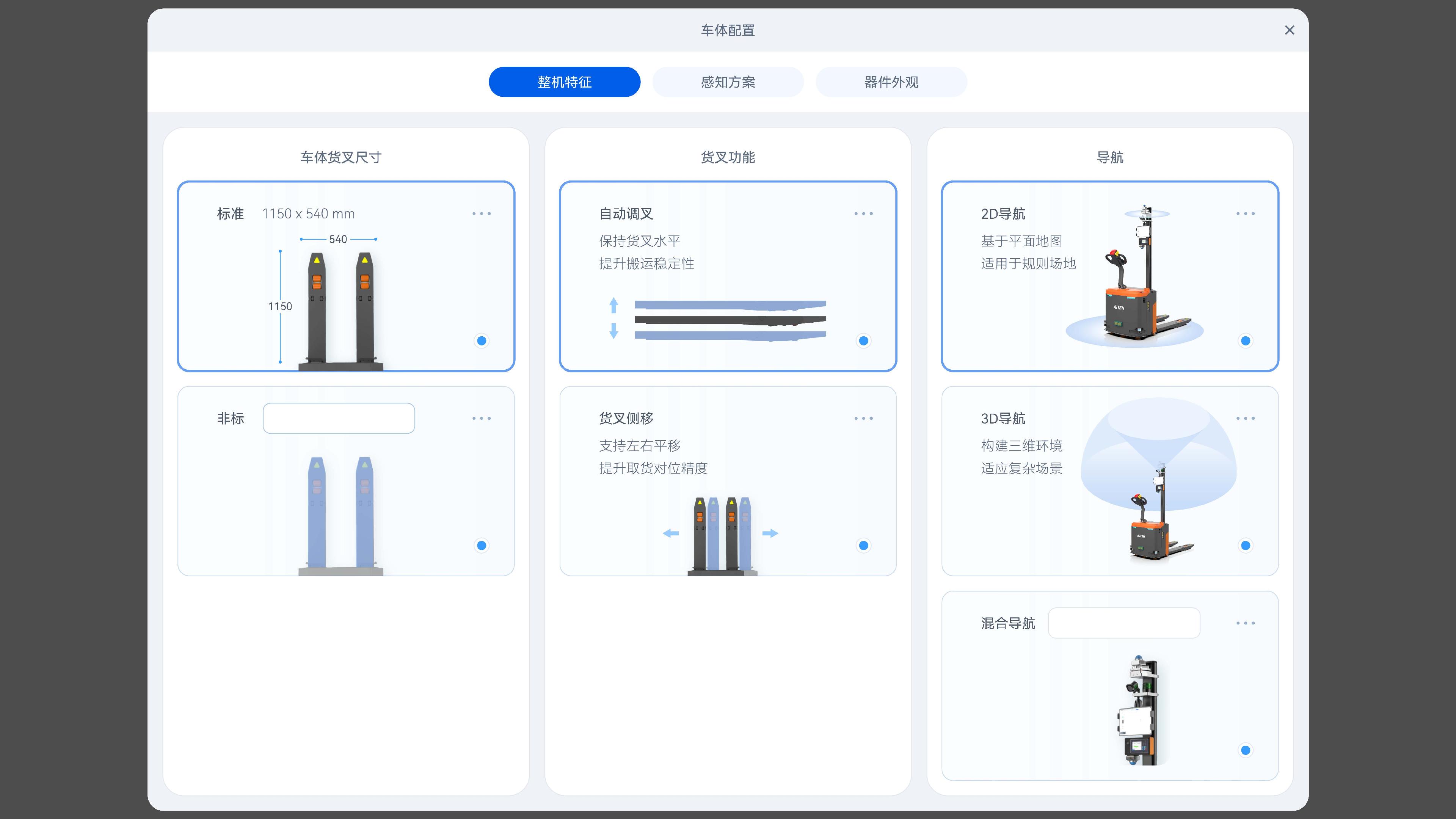Open options menu on the 标准 fork size card
The height and width of the screenshot is (819, 1456).
click(x=481, y=213)
